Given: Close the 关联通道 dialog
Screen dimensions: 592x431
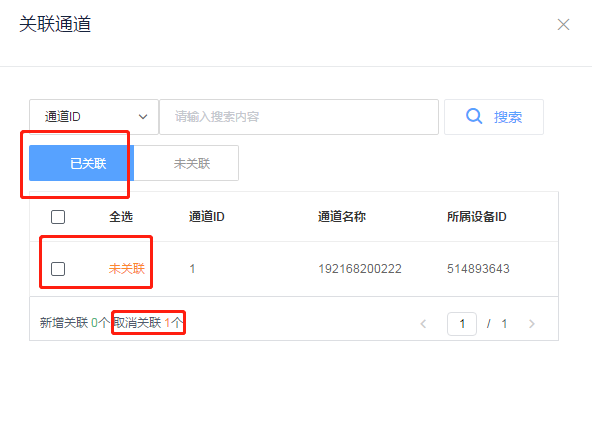Looking at the screenshot, I should pyautogui.click(x=563, y=25).
